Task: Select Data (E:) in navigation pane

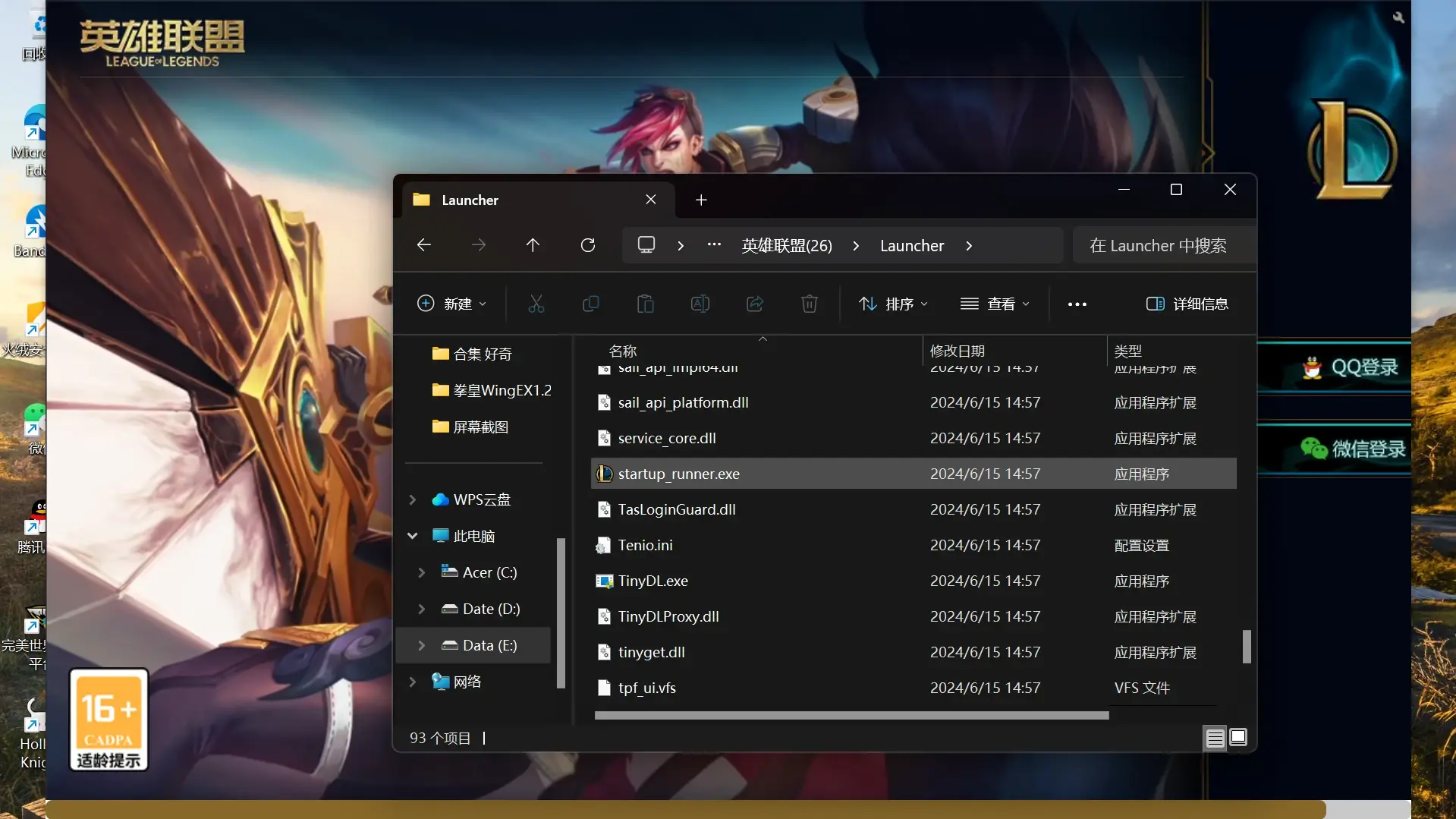Action: 473,645
